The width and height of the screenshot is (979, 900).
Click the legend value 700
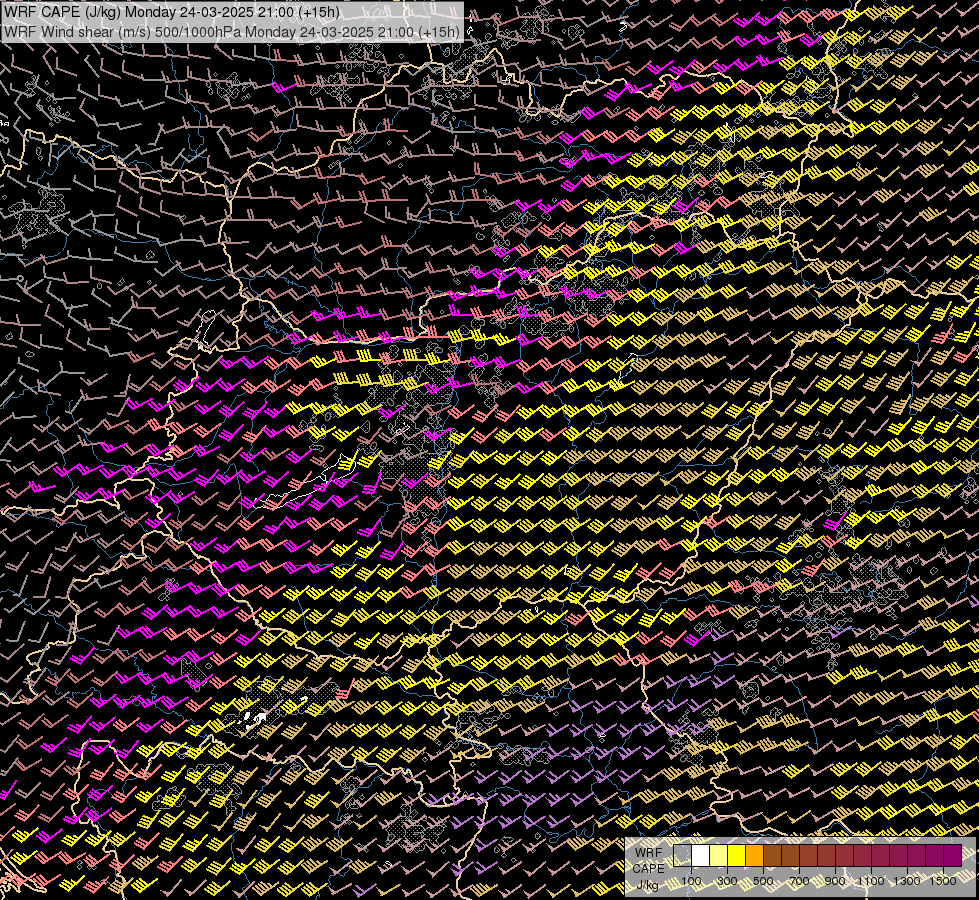[799, 881]
